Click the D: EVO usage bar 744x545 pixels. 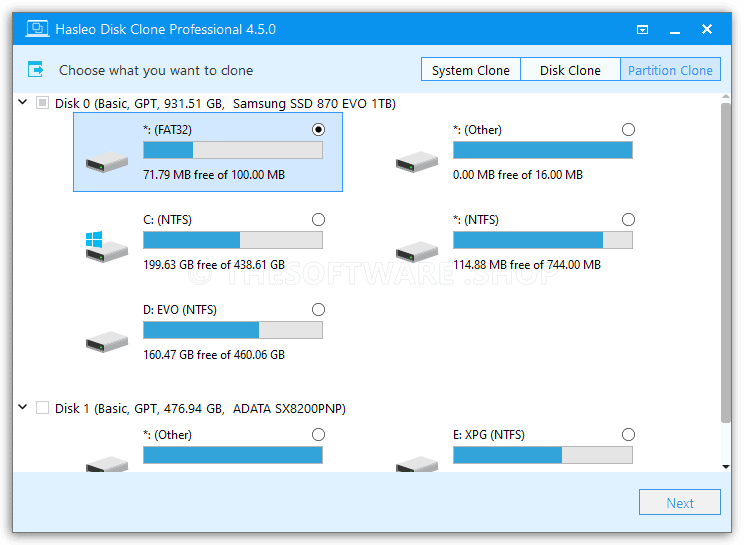coord(232,330)
